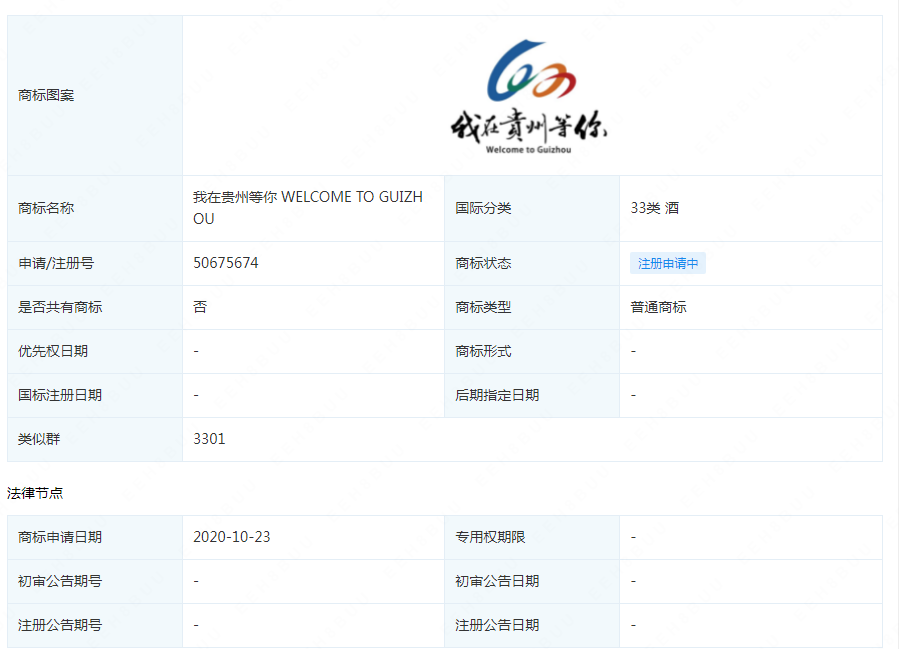The height and width of the screenshot is (649, 899).
Task: Select the application date 2020-10-23
Action: click(231, 537)
